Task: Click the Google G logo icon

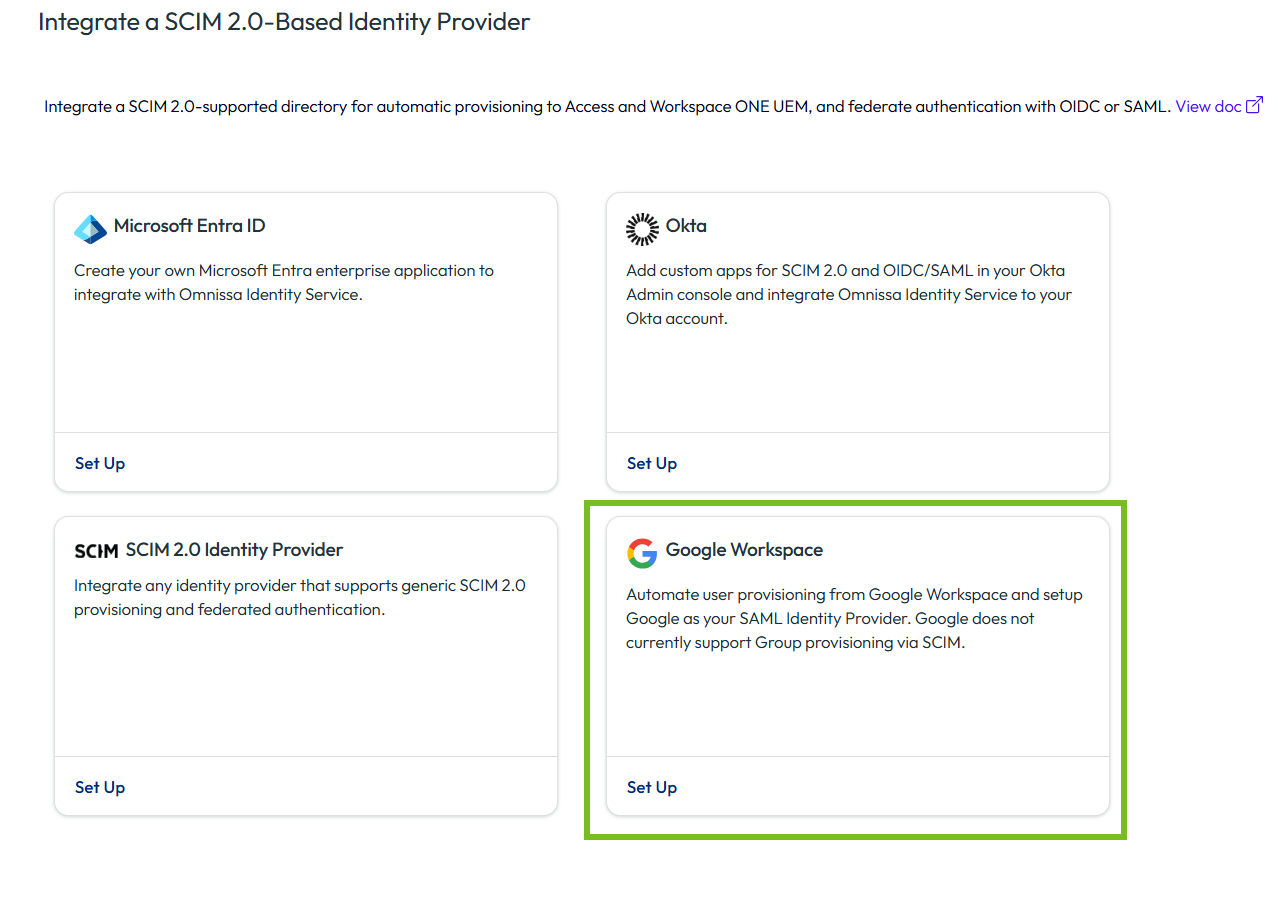Action: coord(642,553)
